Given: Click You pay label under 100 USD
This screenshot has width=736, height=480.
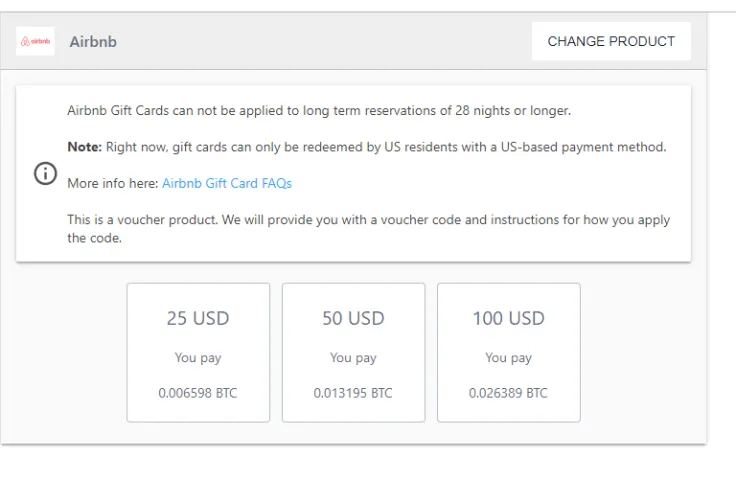Looking at the screenshot, I should click(x=508, y=357).
